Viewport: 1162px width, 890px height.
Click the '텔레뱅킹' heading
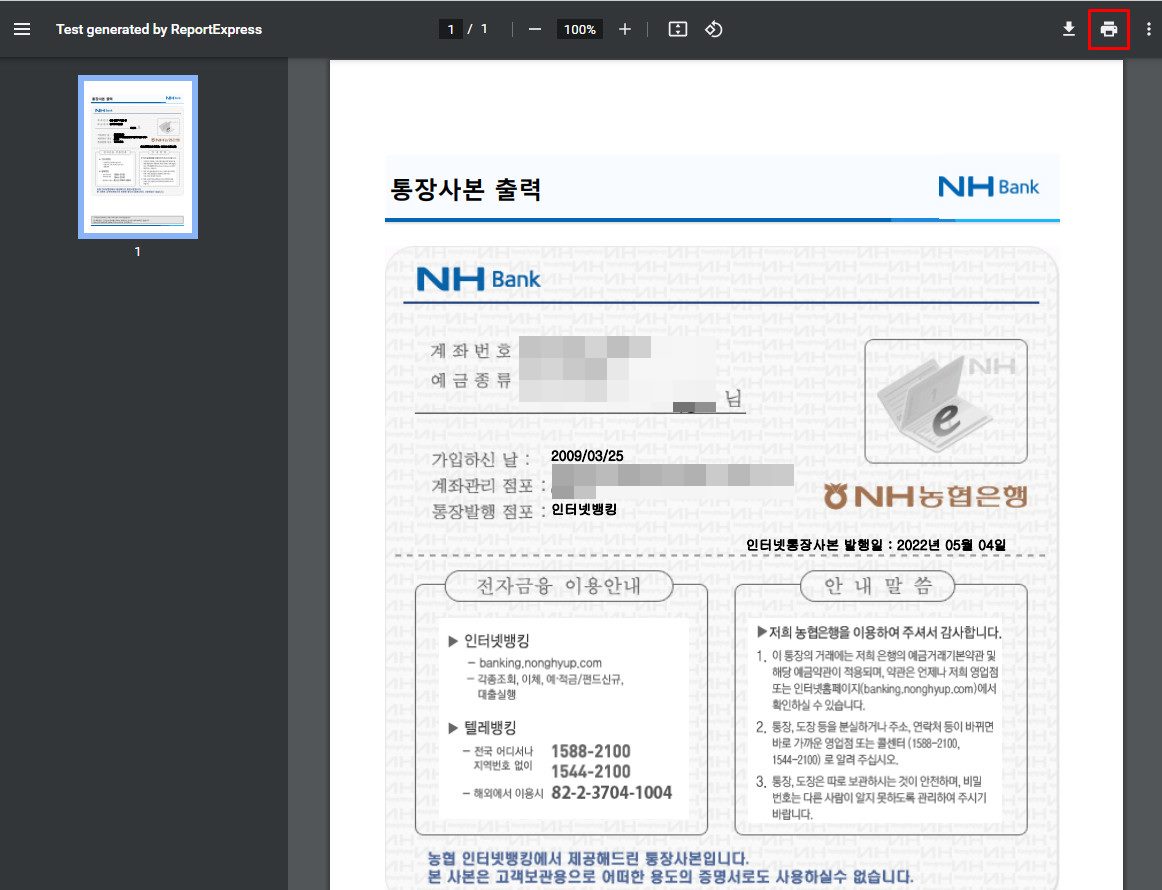tap(490, 728)
